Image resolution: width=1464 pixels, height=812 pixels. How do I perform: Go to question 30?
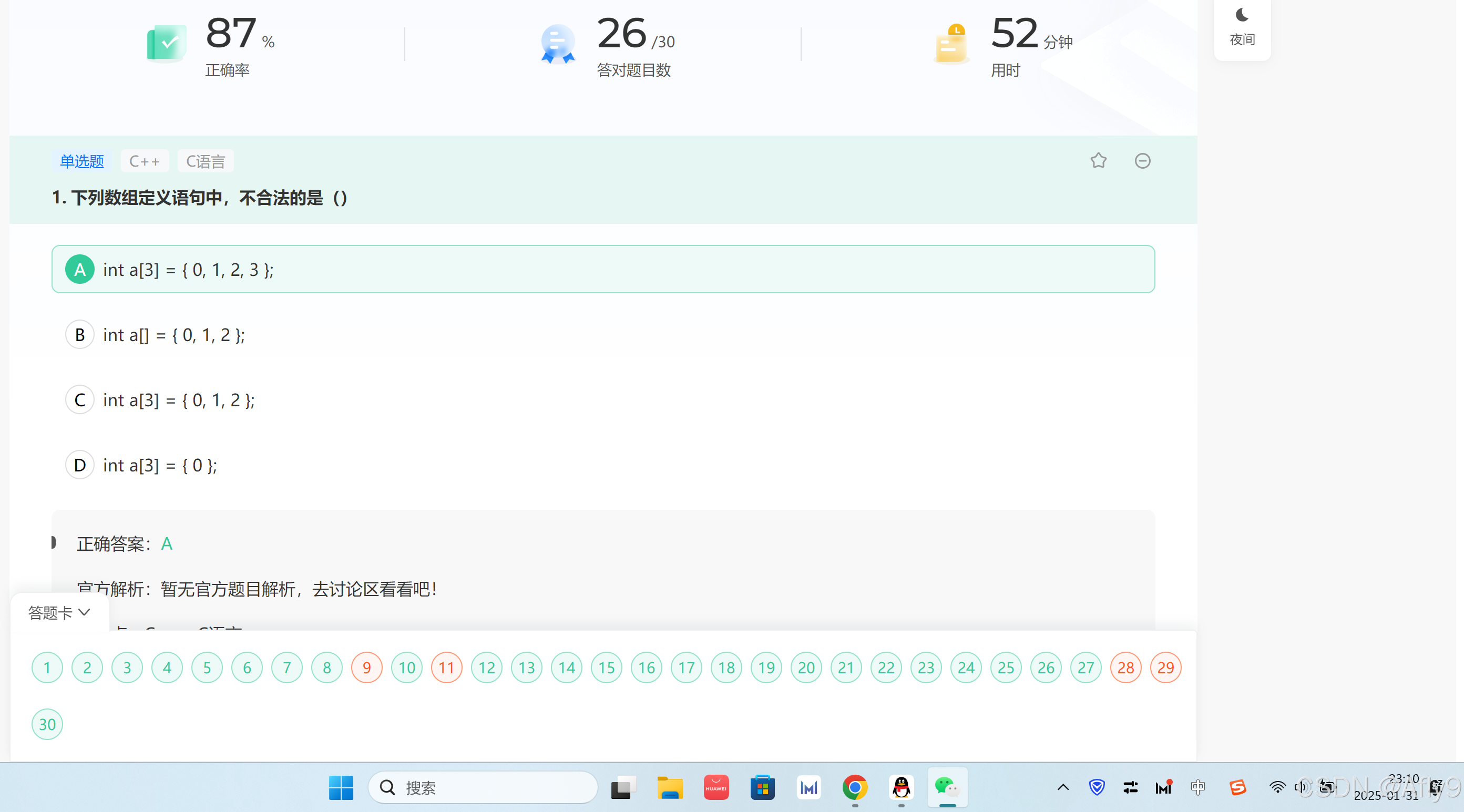(x=47, y=724)
